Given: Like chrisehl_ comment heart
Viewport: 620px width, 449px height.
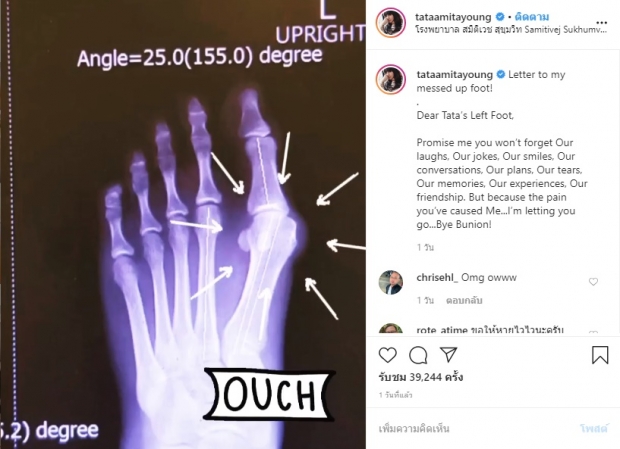Looking at the screenshot, I should [593, 281].
